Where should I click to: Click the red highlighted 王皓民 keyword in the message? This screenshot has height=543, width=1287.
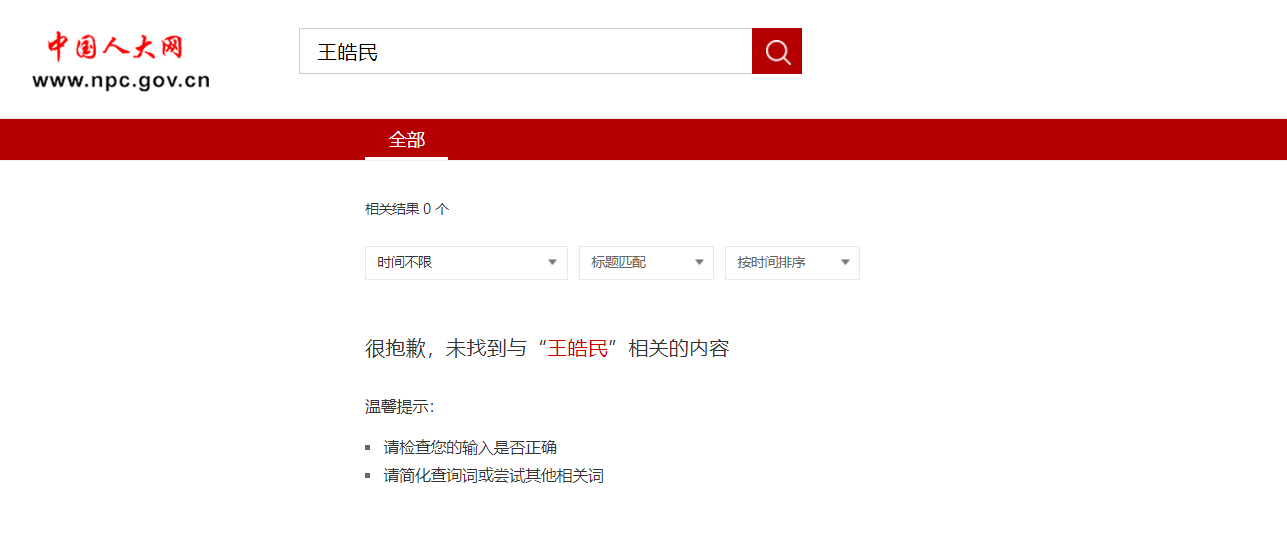point(577,349)
